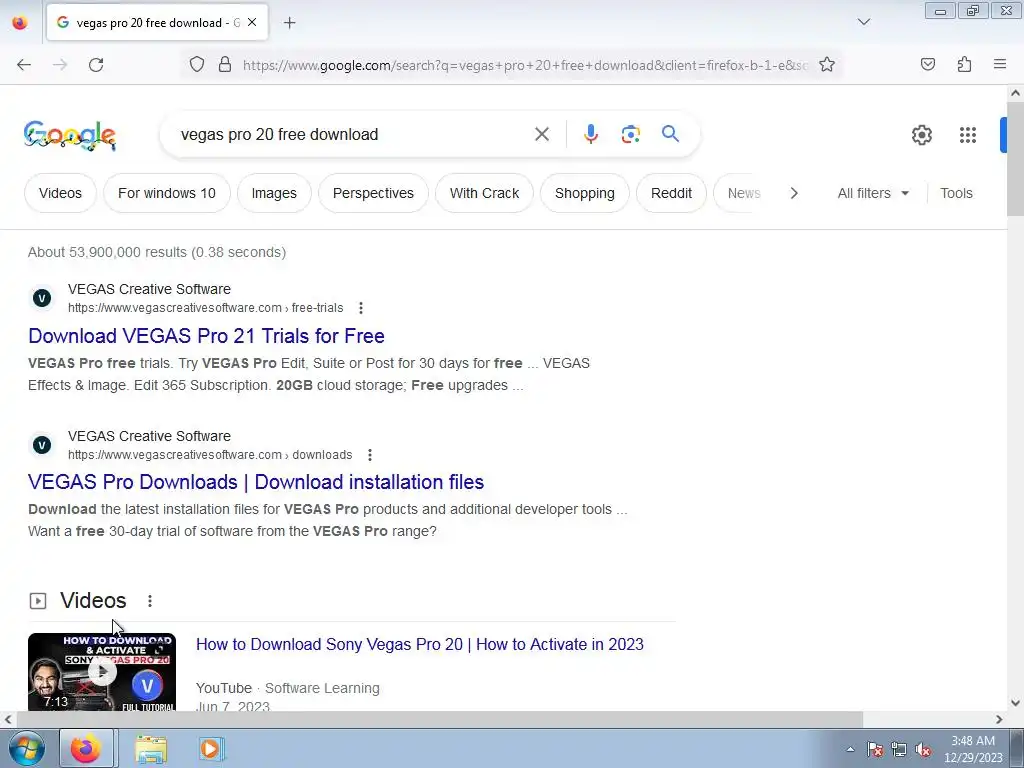Save page to Pocket icon
The height and width of the screenshot is (768, 1024).
[x=927, y=65]
